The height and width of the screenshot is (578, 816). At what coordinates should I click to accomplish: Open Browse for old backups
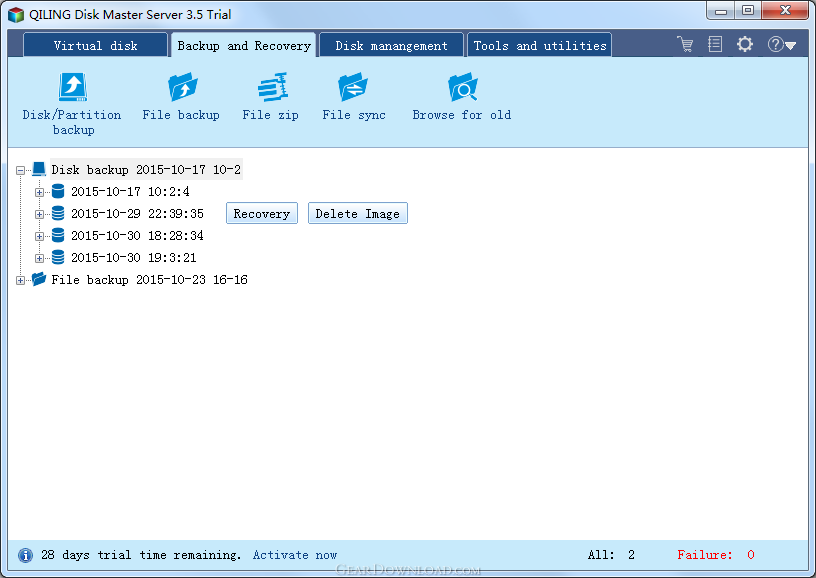point(461,90)
